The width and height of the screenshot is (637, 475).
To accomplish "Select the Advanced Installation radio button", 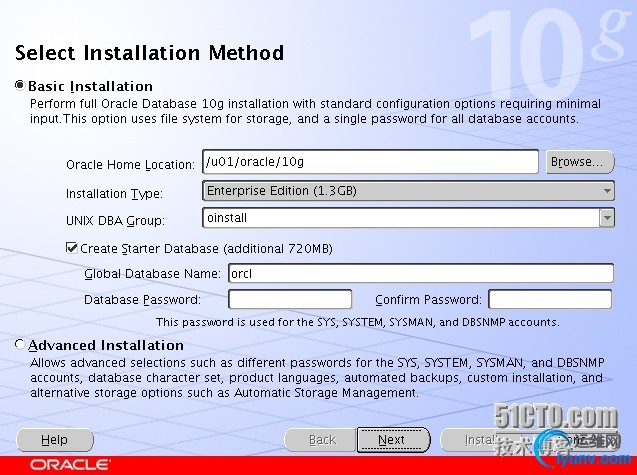I will (20, 345).
